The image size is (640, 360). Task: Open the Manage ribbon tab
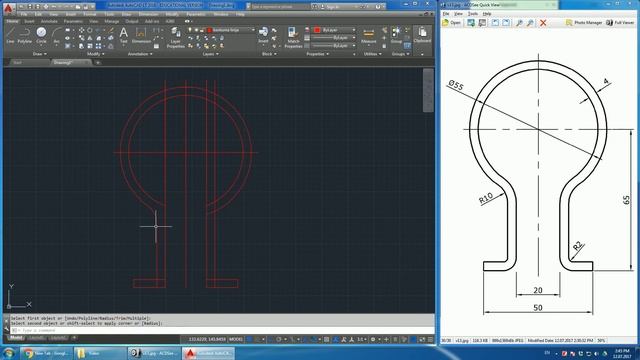[x=111, y=21]
